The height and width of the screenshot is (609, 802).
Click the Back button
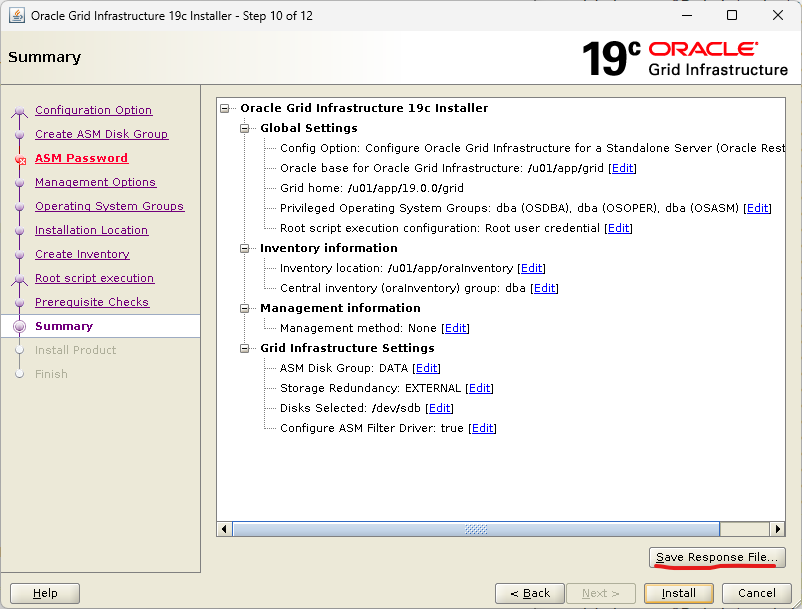pos(529,593)
